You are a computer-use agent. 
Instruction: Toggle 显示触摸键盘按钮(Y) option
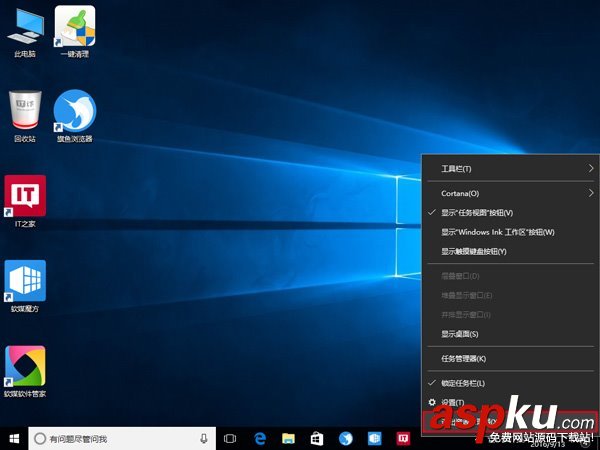(510, 251)
